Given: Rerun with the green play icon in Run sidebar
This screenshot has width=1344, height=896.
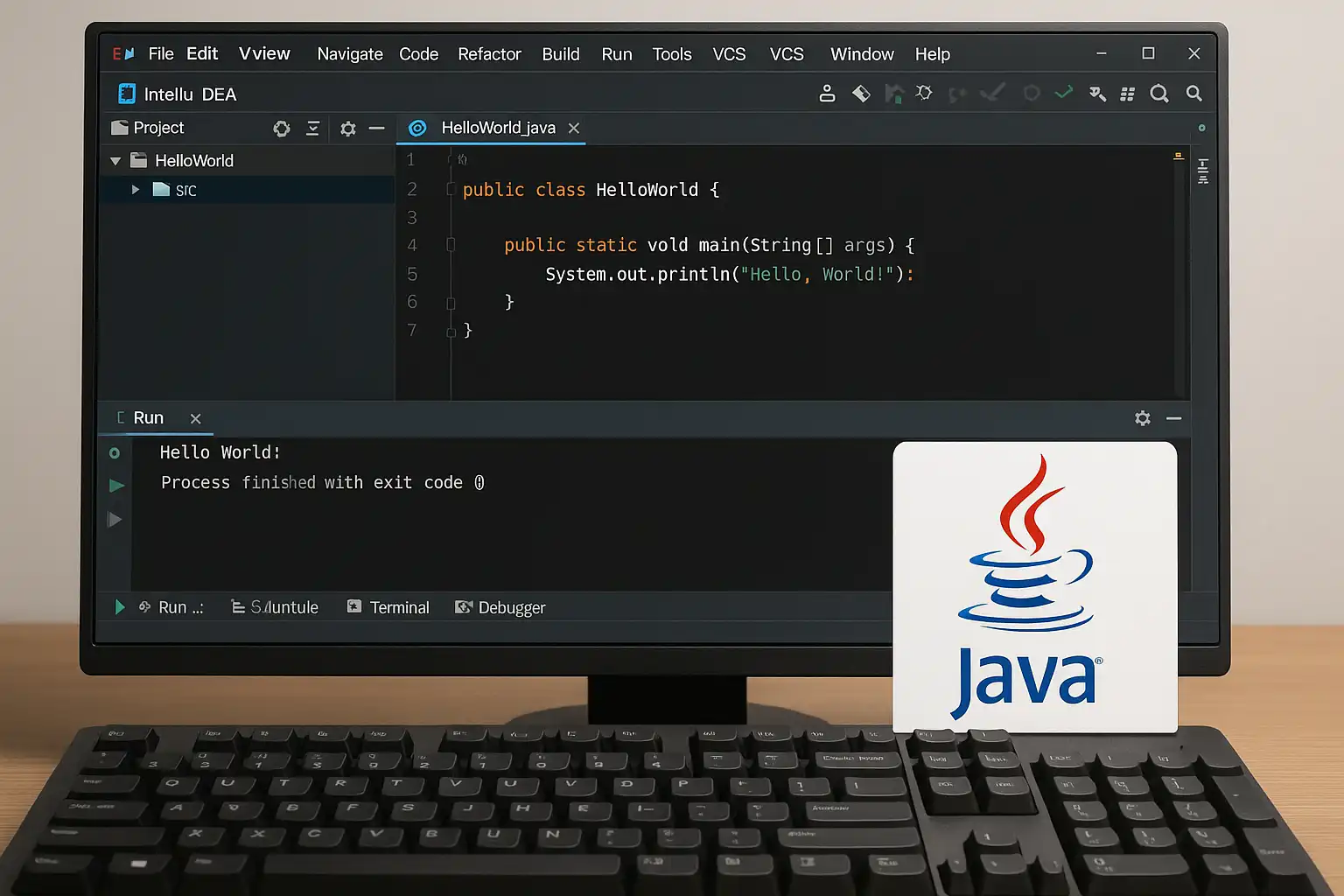Looking at the screenshot, I should click(116, 486).
